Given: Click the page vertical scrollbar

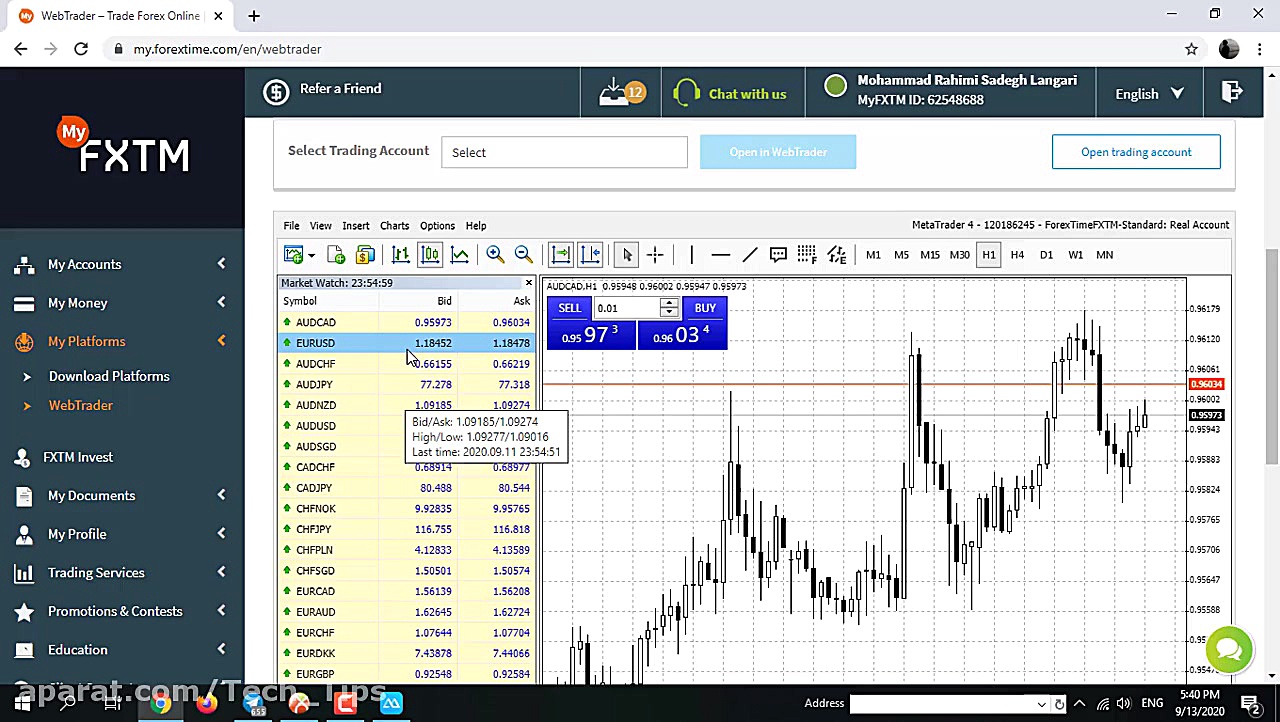Looking at the screenshot, I should pos(1271,355).
